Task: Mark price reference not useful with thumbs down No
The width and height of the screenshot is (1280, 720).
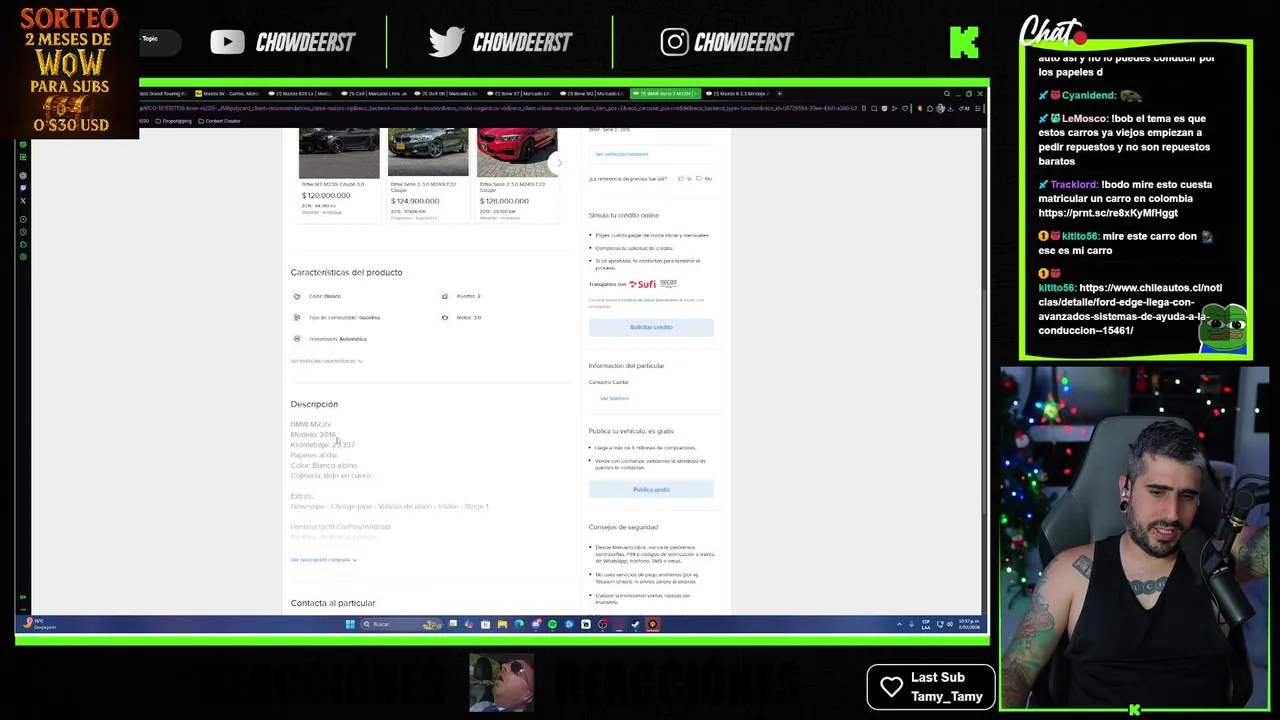Action: coord(704,178)
